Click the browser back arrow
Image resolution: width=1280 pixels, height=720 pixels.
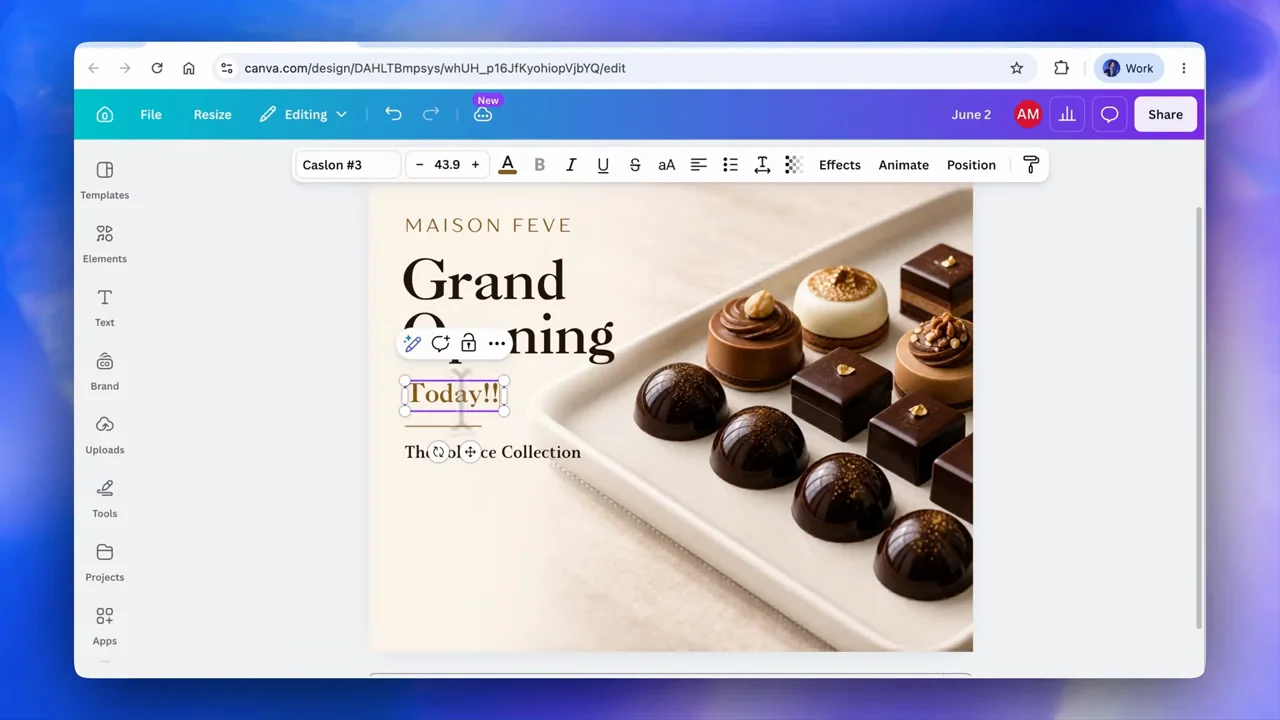click(94, 68)
